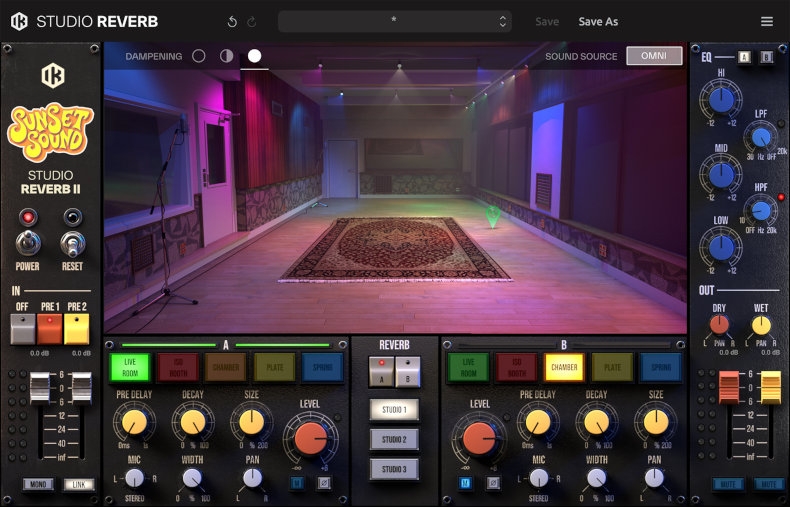Click the phase invert icon in section A

click(324, 483)
